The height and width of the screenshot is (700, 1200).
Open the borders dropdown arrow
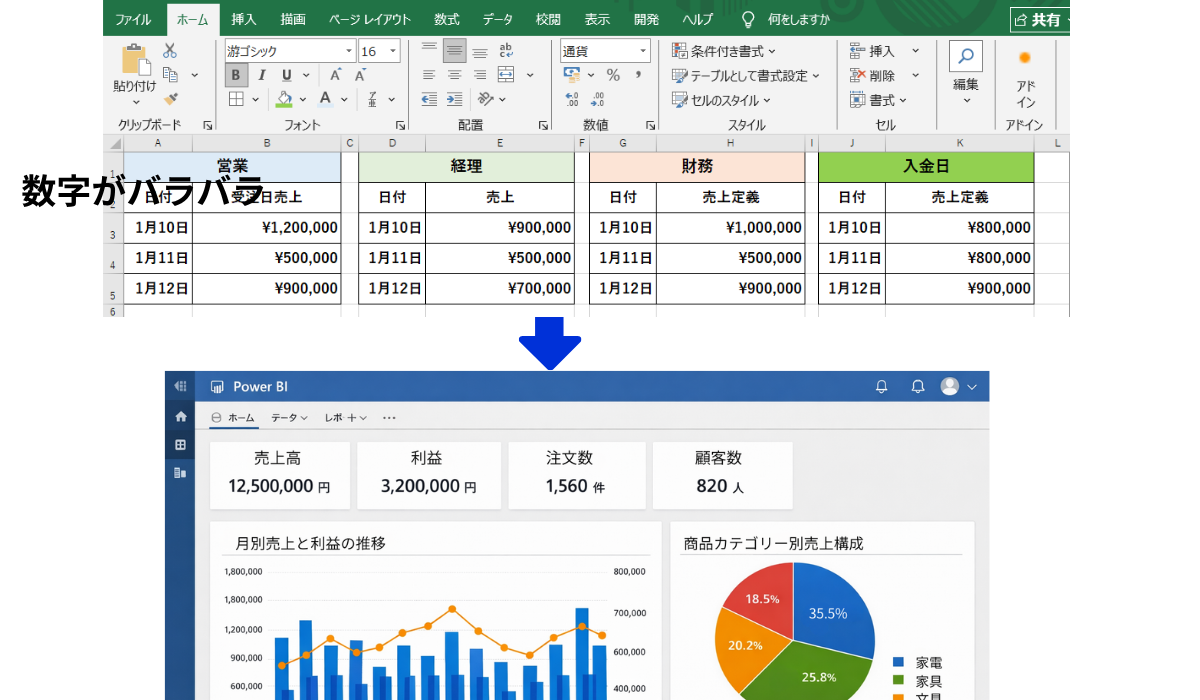[255, 99]
